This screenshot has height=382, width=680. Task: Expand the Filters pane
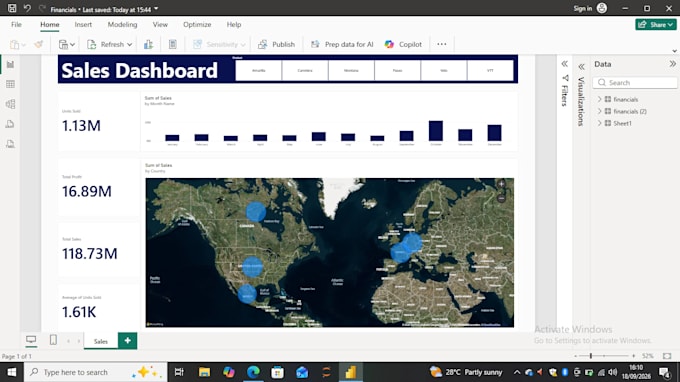tap(564, 64)
